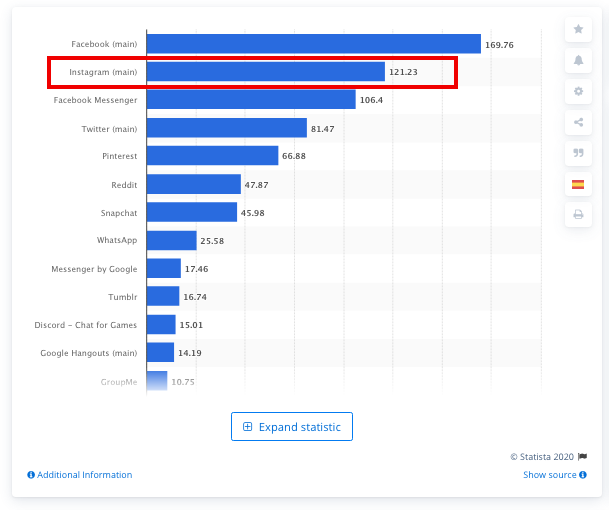Click the value 121.23
The image size is (609, 510).
[x=403, y=72]
